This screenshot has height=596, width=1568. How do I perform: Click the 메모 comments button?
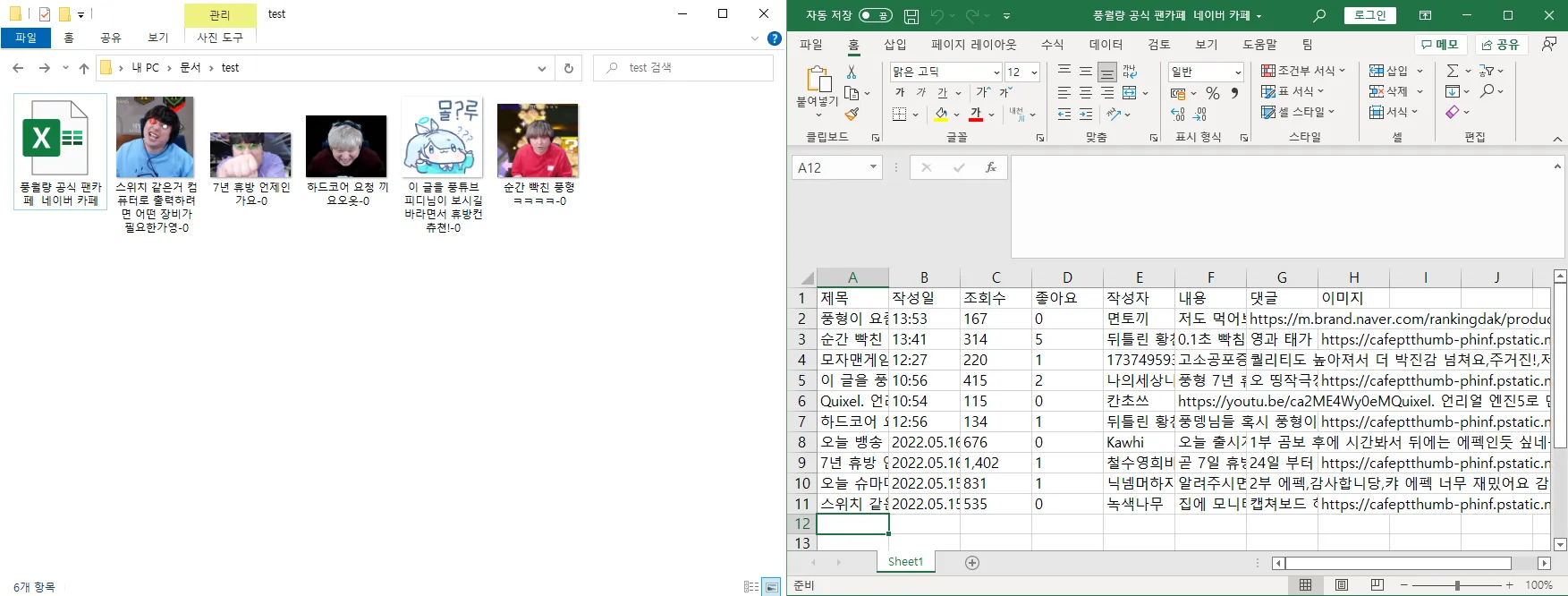1439,44
